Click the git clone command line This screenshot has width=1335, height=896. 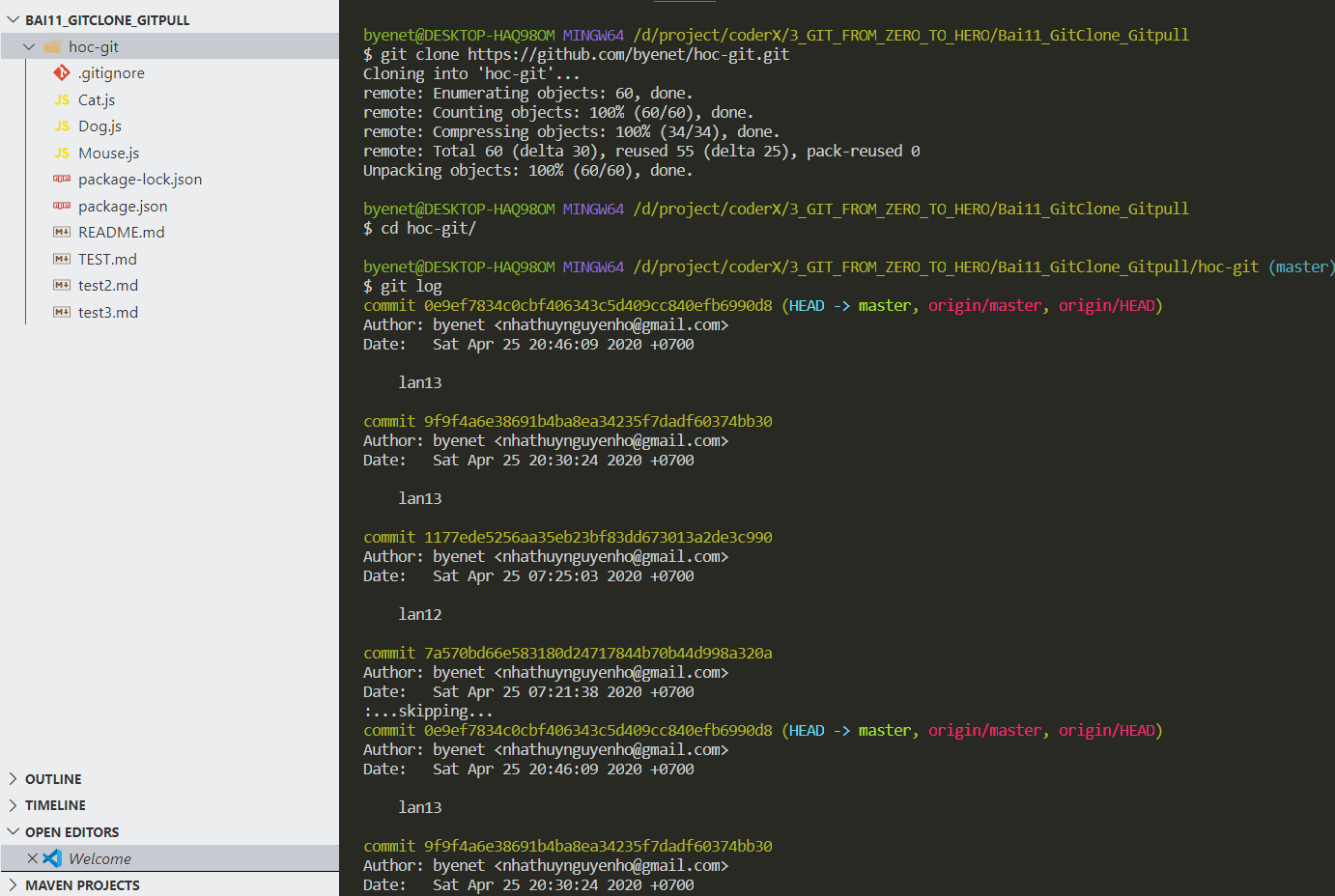[x=577, y=55]
